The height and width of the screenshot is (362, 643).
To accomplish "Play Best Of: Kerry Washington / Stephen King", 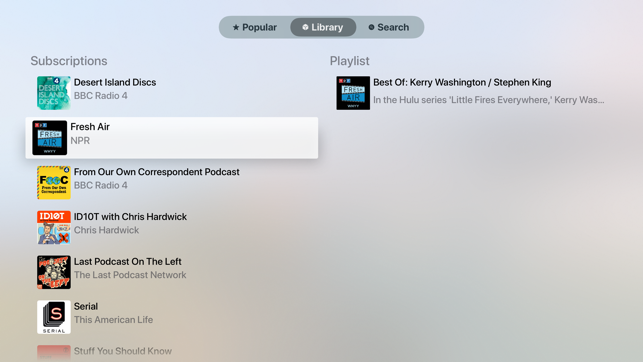I will (462, 82).
